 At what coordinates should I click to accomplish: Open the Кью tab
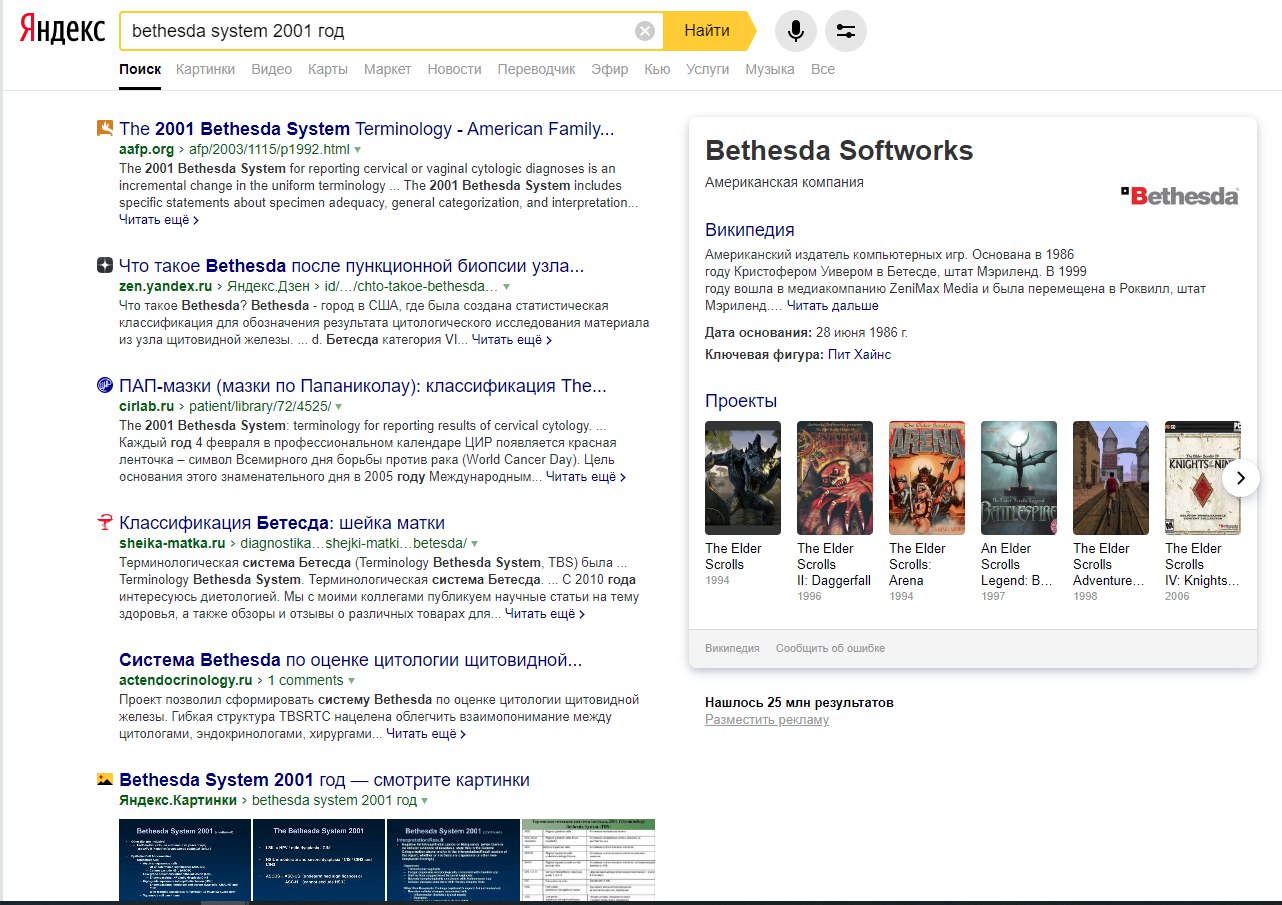pos(657,69)
